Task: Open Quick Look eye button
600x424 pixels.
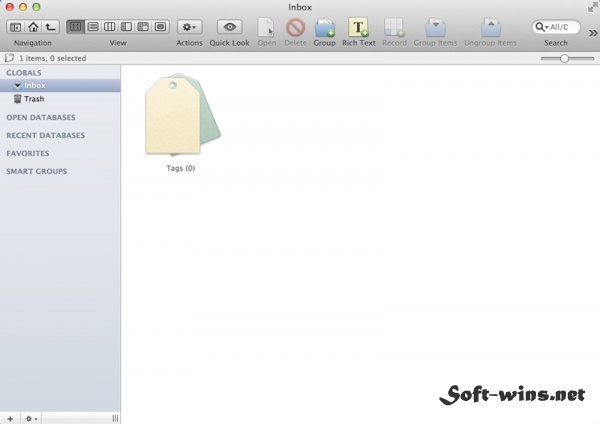Action: (230, 27)
